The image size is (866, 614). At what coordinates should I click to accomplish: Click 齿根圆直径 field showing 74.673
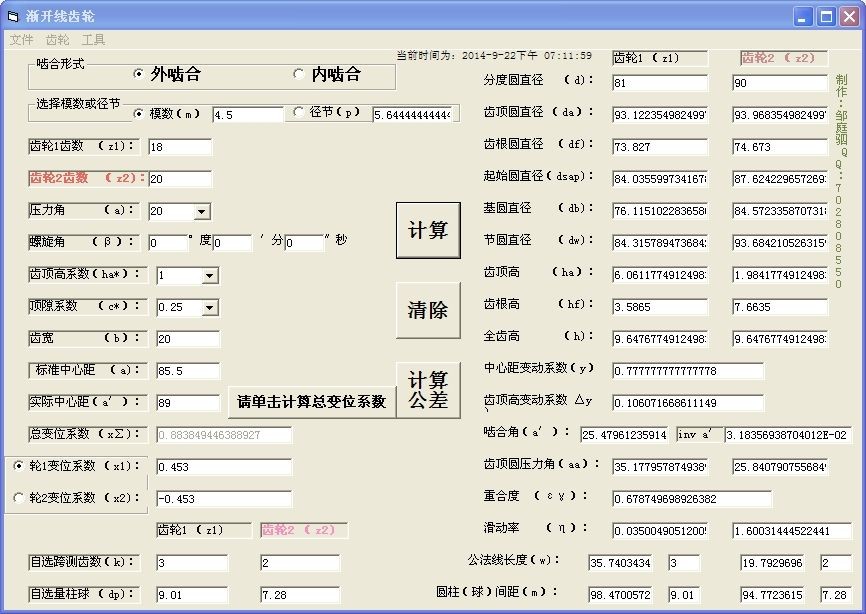[x=780, y=147]
